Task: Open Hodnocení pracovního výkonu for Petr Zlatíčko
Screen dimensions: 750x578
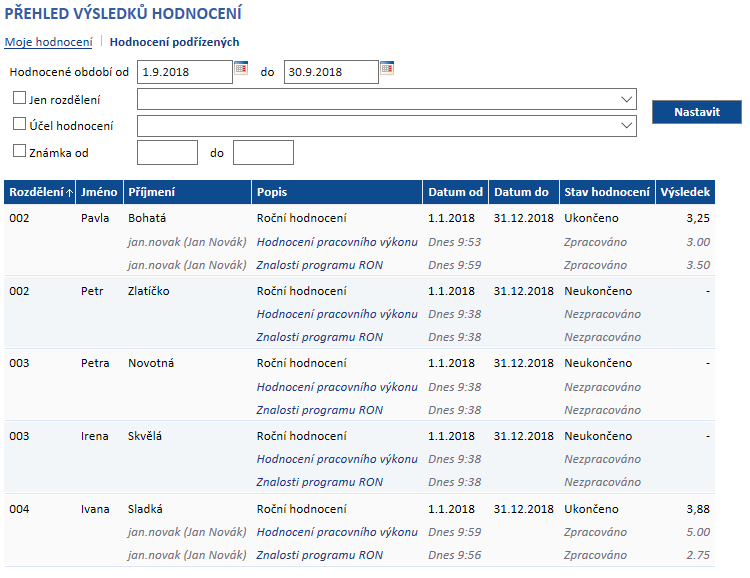Action: point(337,314)
